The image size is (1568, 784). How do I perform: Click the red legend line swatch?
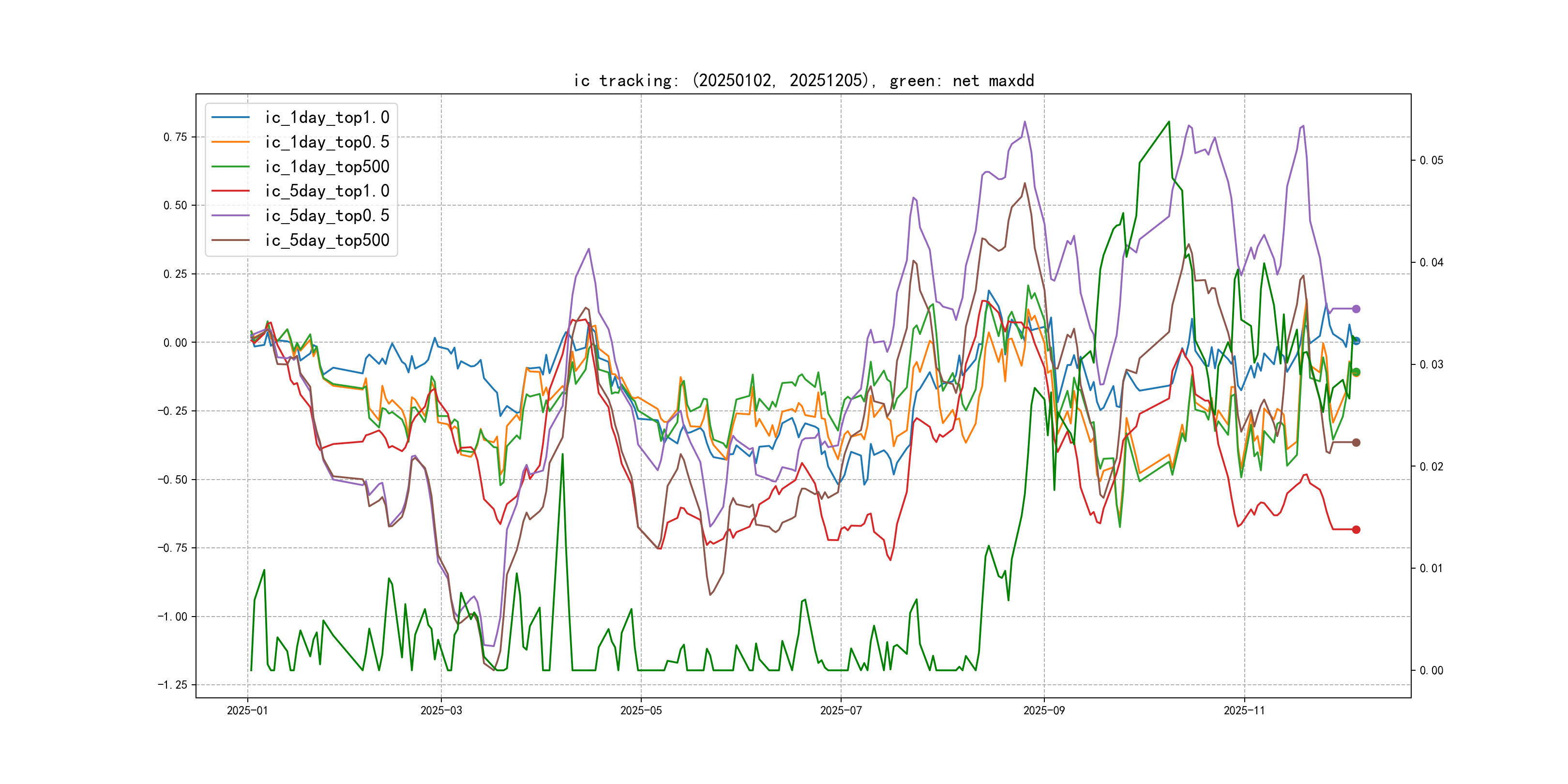point(230,191)
